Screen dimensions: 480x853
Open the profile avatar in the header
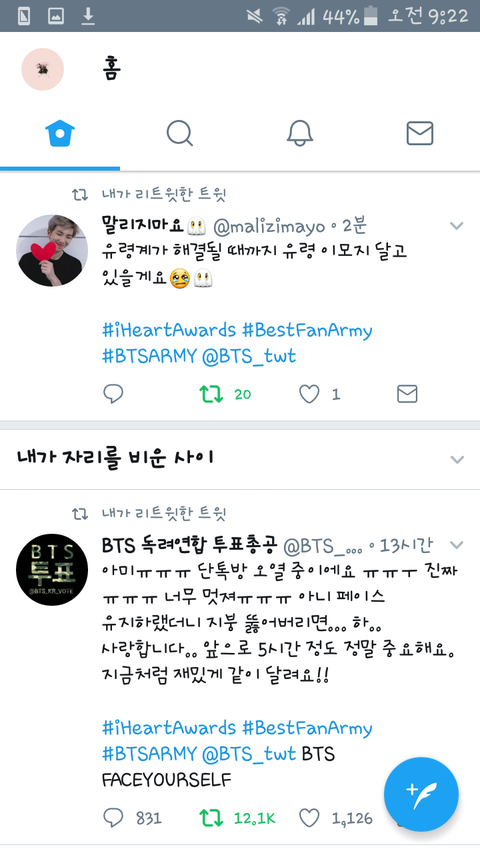coord(42,69)
